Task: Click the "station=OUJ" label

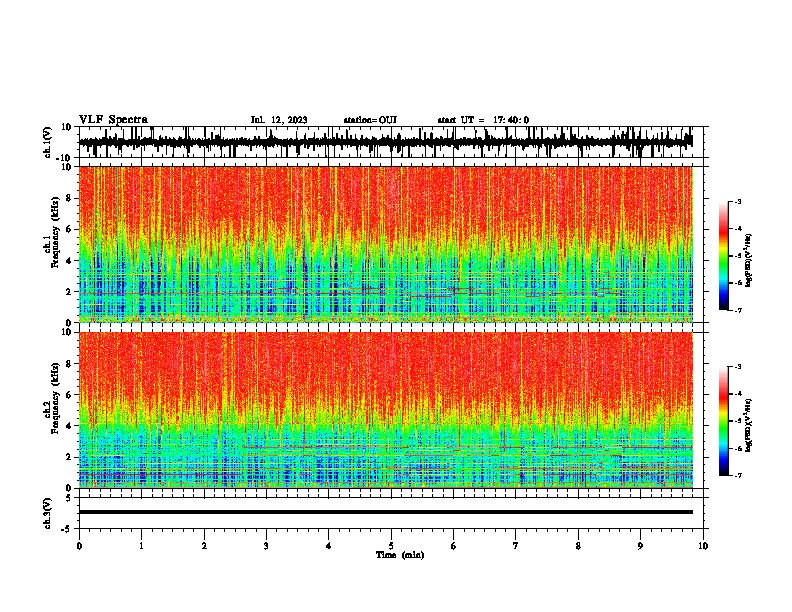Action: coord(370,120)
